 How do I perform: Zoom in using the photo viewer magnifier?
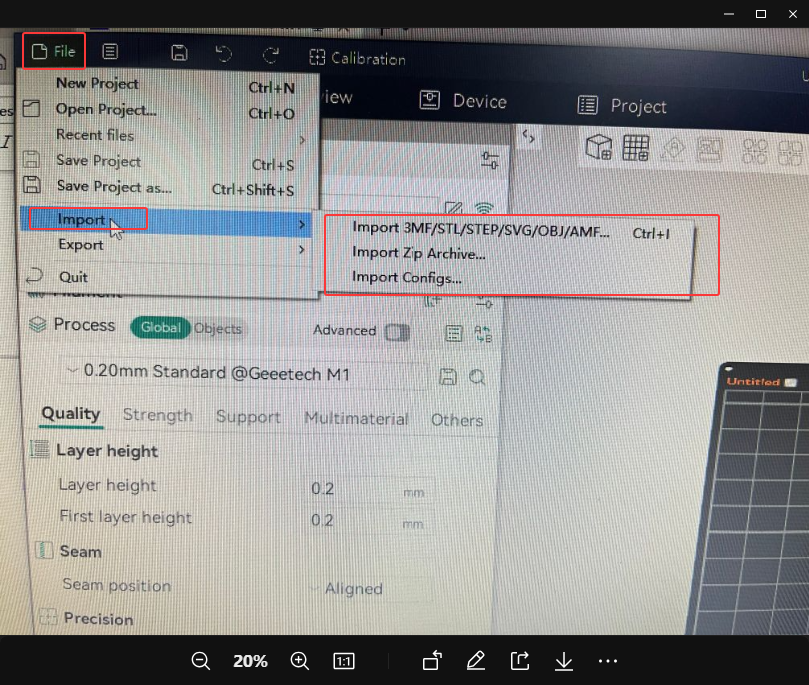(299, 661)
